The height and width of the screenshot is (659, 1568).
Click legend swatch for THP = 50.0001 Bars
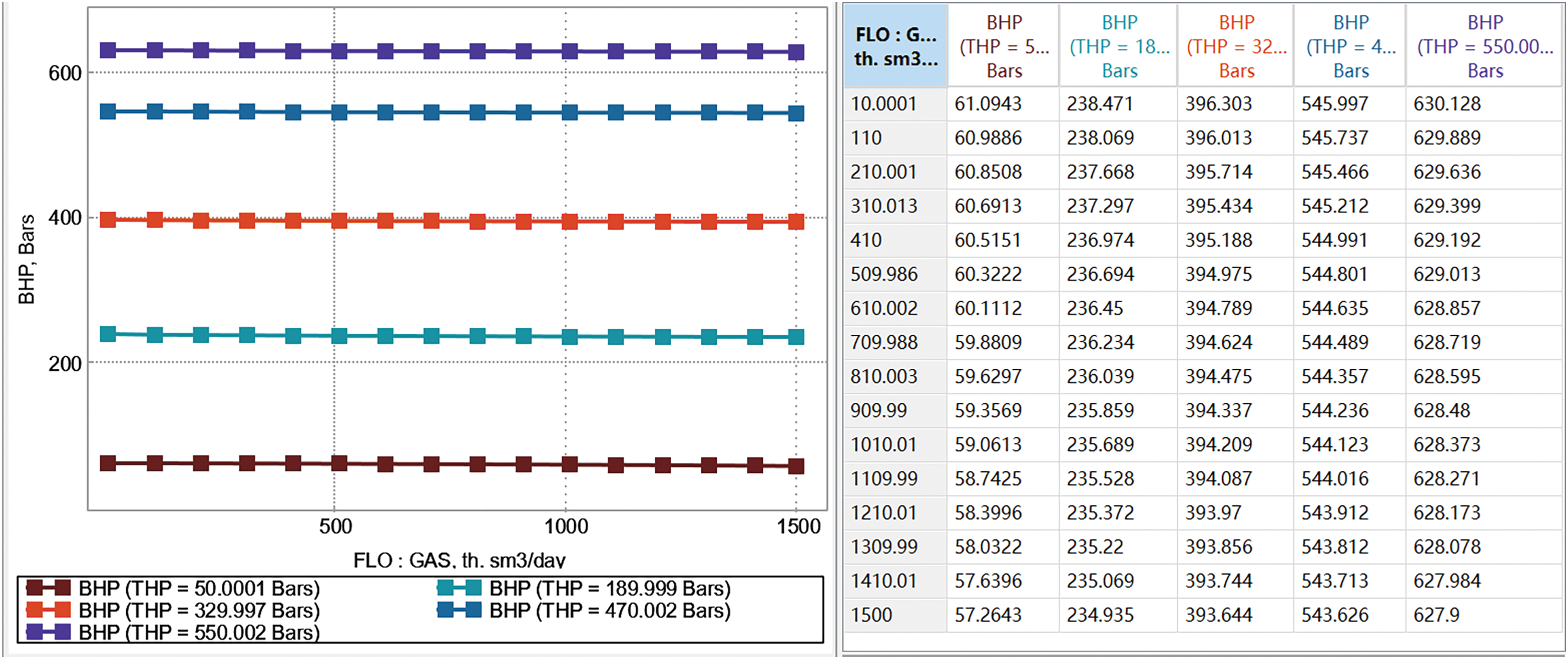[49, 588]
